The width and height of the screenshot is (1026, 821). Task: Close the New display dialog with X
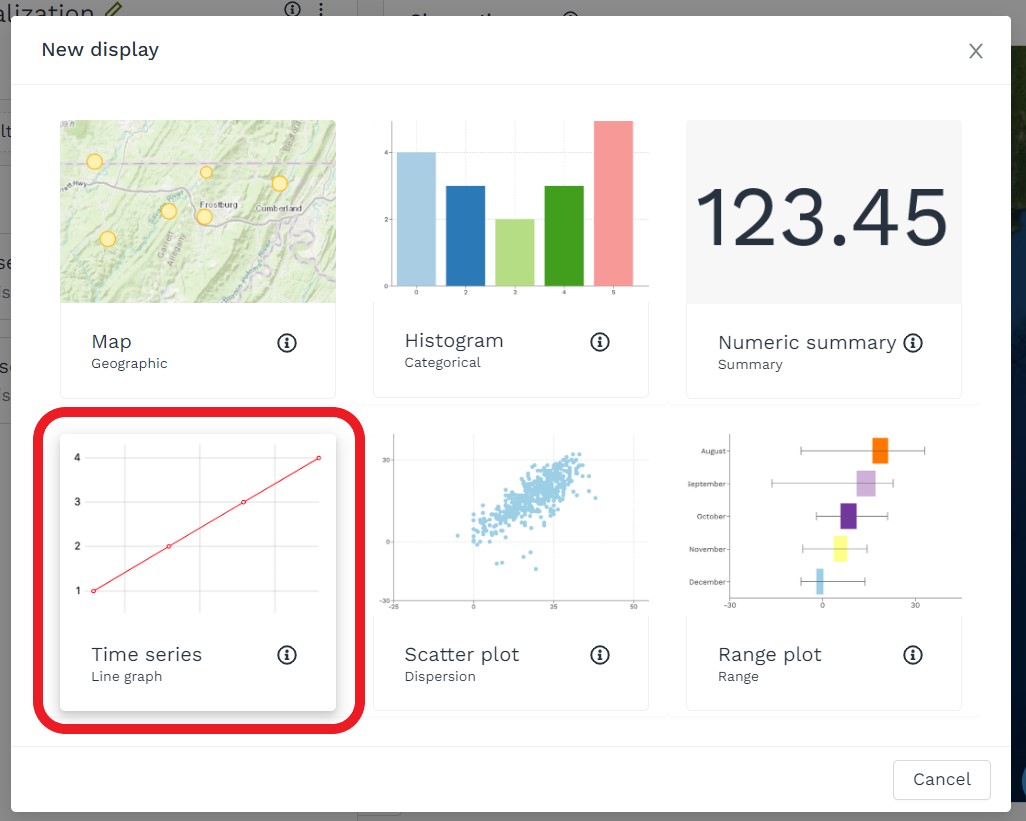pos(976,51)
